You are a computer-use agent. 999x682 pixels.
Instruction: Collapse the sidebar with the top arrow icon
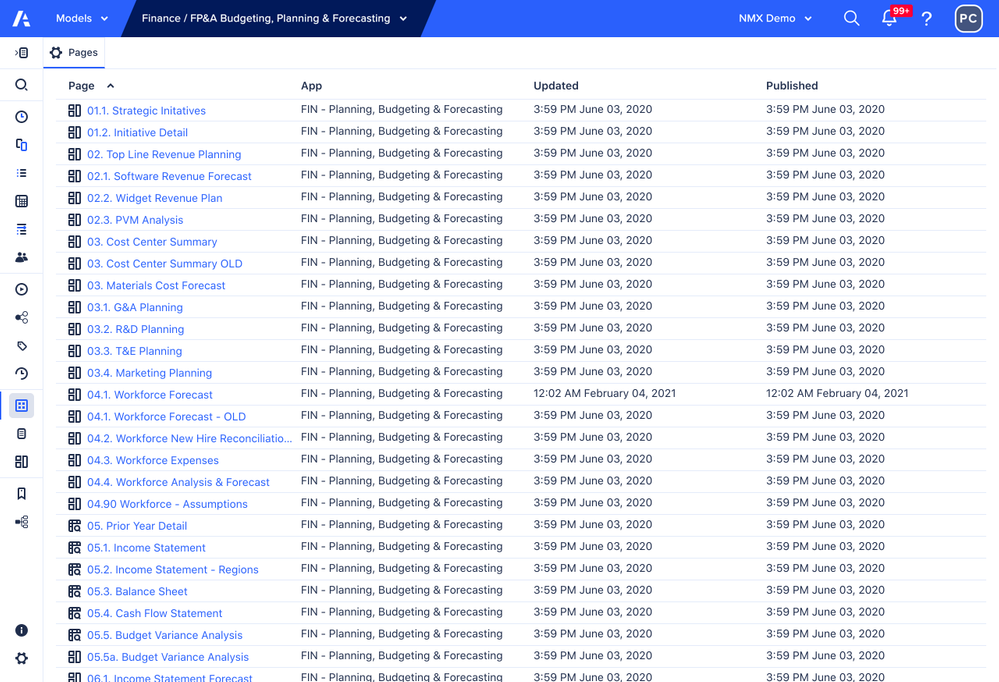[20, 52]
